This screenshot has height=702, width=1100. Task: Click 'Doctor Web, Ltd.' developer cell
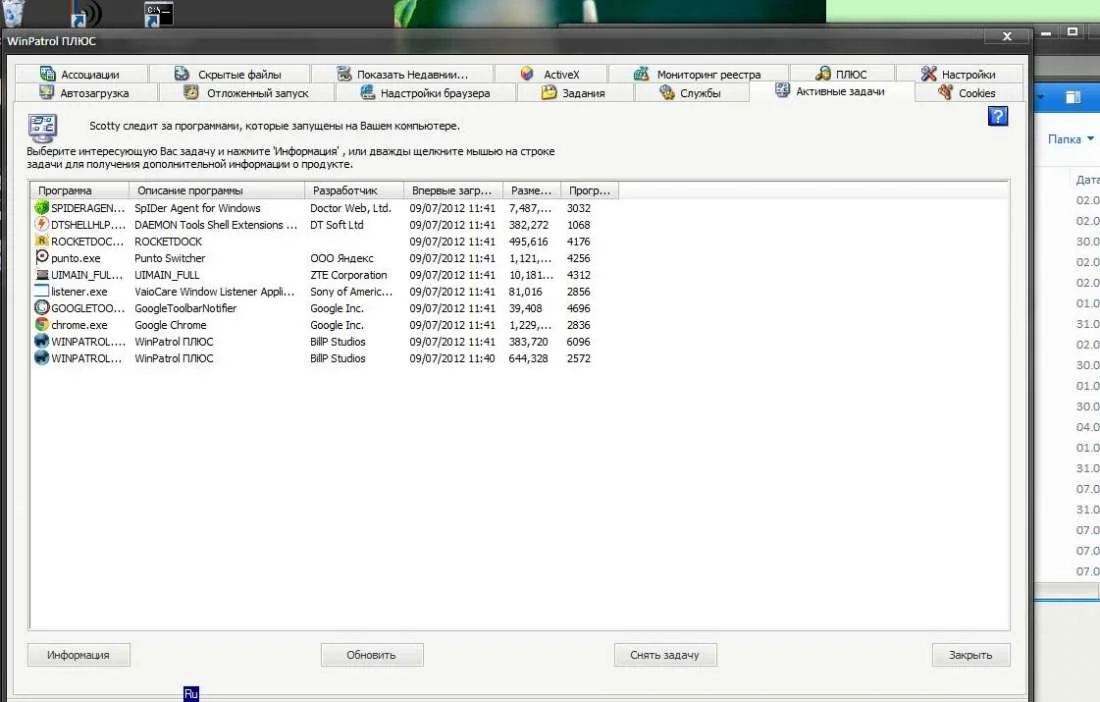click(x=351, y=208)
